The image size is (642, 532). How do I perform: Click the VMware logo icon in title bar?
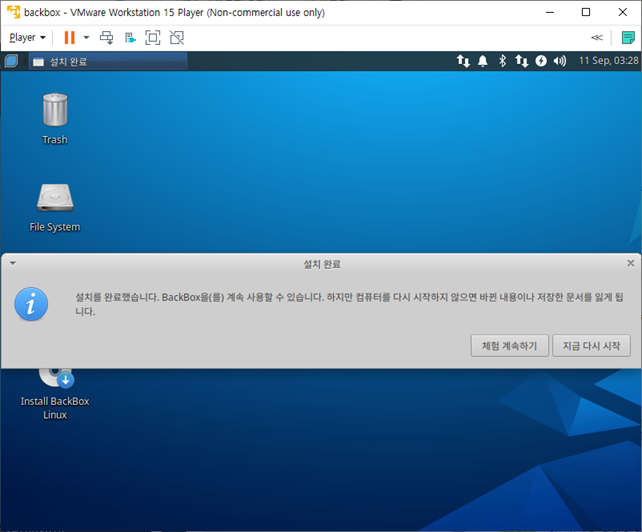[13, 12]
